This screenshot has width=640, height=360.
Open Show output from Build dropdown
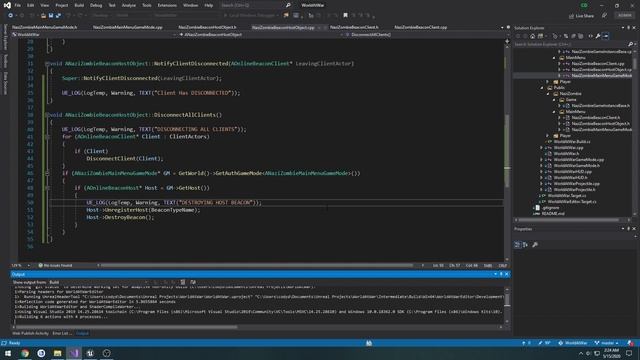pyautogui.click(x=98, y=282)
